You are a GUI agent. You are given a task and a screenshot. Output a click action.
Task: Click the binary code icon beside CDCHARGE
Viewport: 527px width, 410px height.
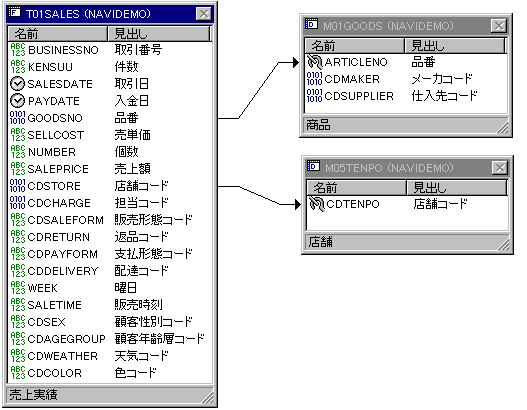pos(18,203)
